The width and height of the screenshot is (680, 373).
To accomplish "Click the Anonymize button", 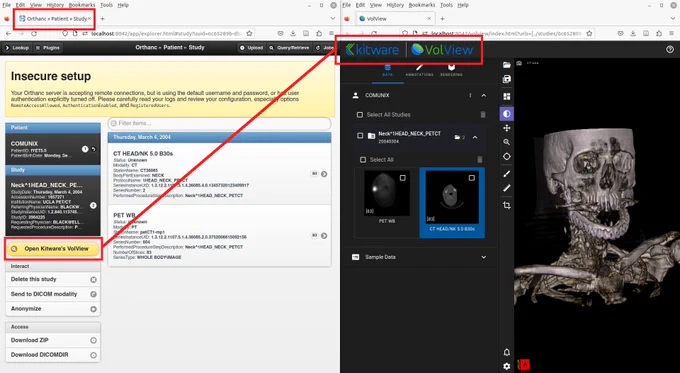I will click(x=53, y=309).
